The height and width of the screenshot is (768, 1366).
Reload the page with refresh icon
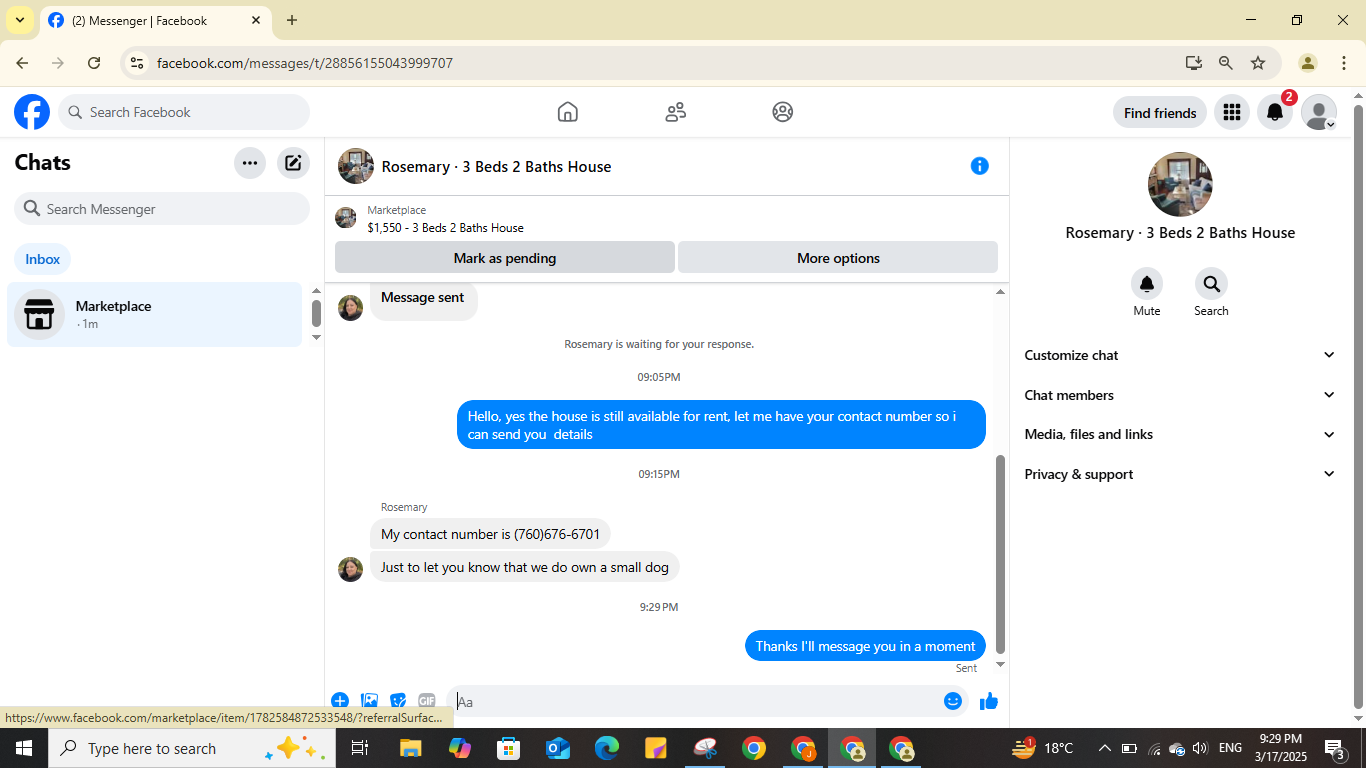coord(94,63)
